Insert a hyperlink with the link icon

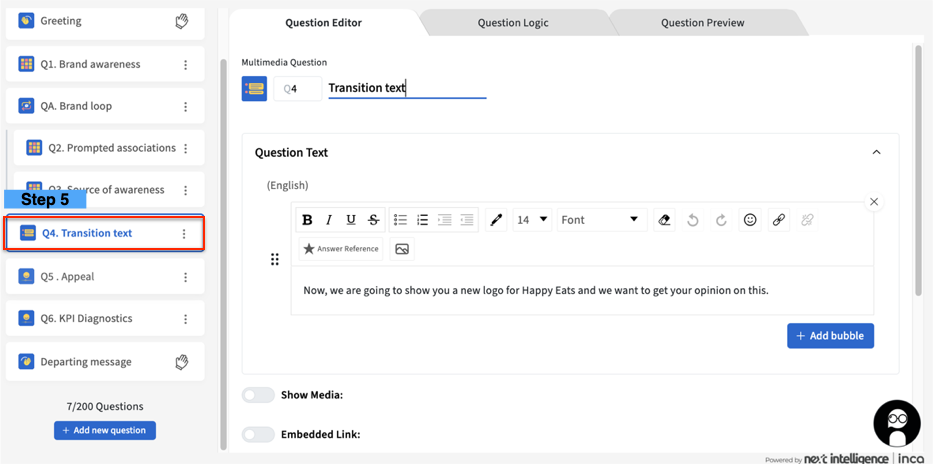778,220
